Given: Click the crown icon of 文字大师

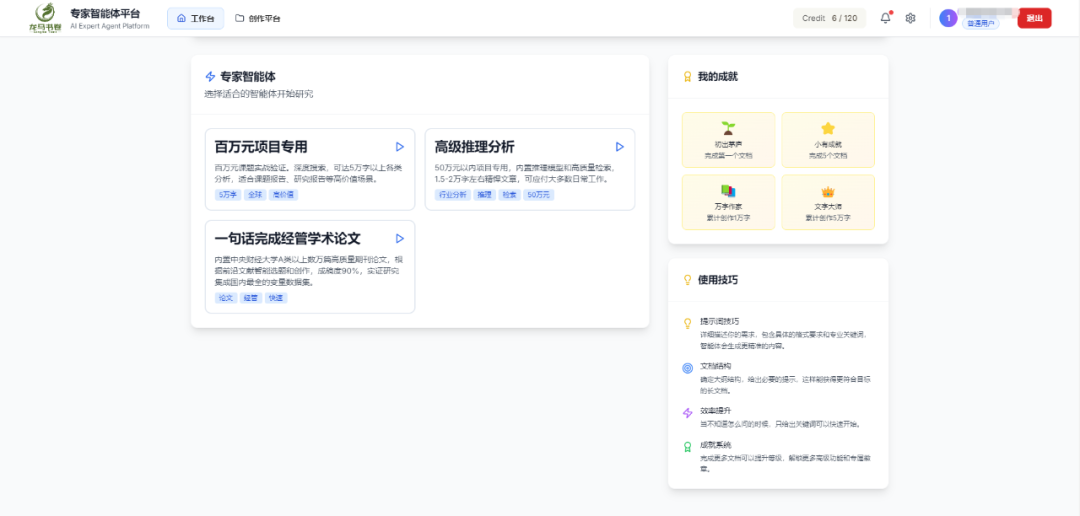Looking at the screenshot, I should pyautogui.click(x=828, y=192).
